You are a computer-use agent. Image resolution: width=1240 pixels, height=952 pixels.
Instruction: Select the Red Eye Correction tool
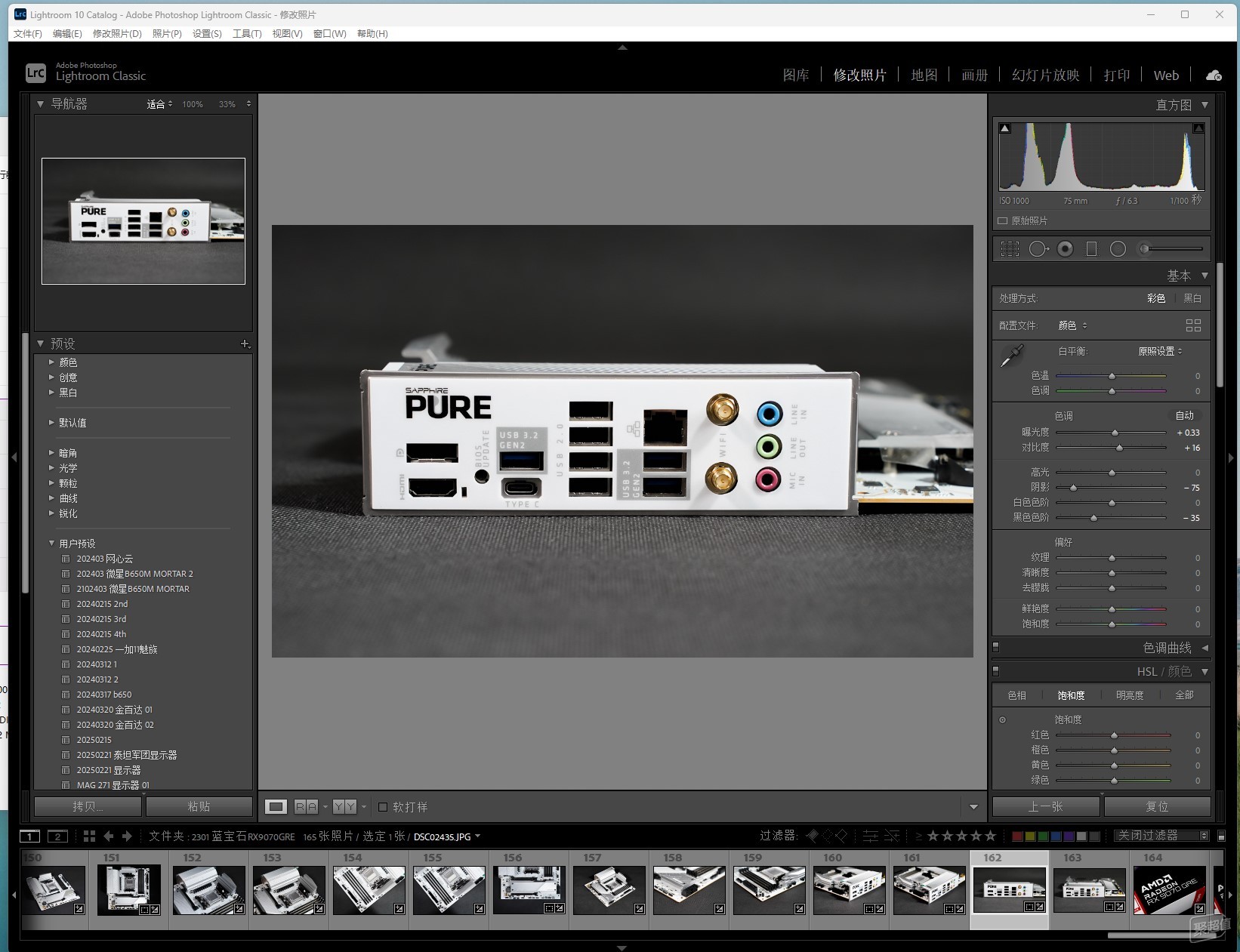(x=1065, y=249)
